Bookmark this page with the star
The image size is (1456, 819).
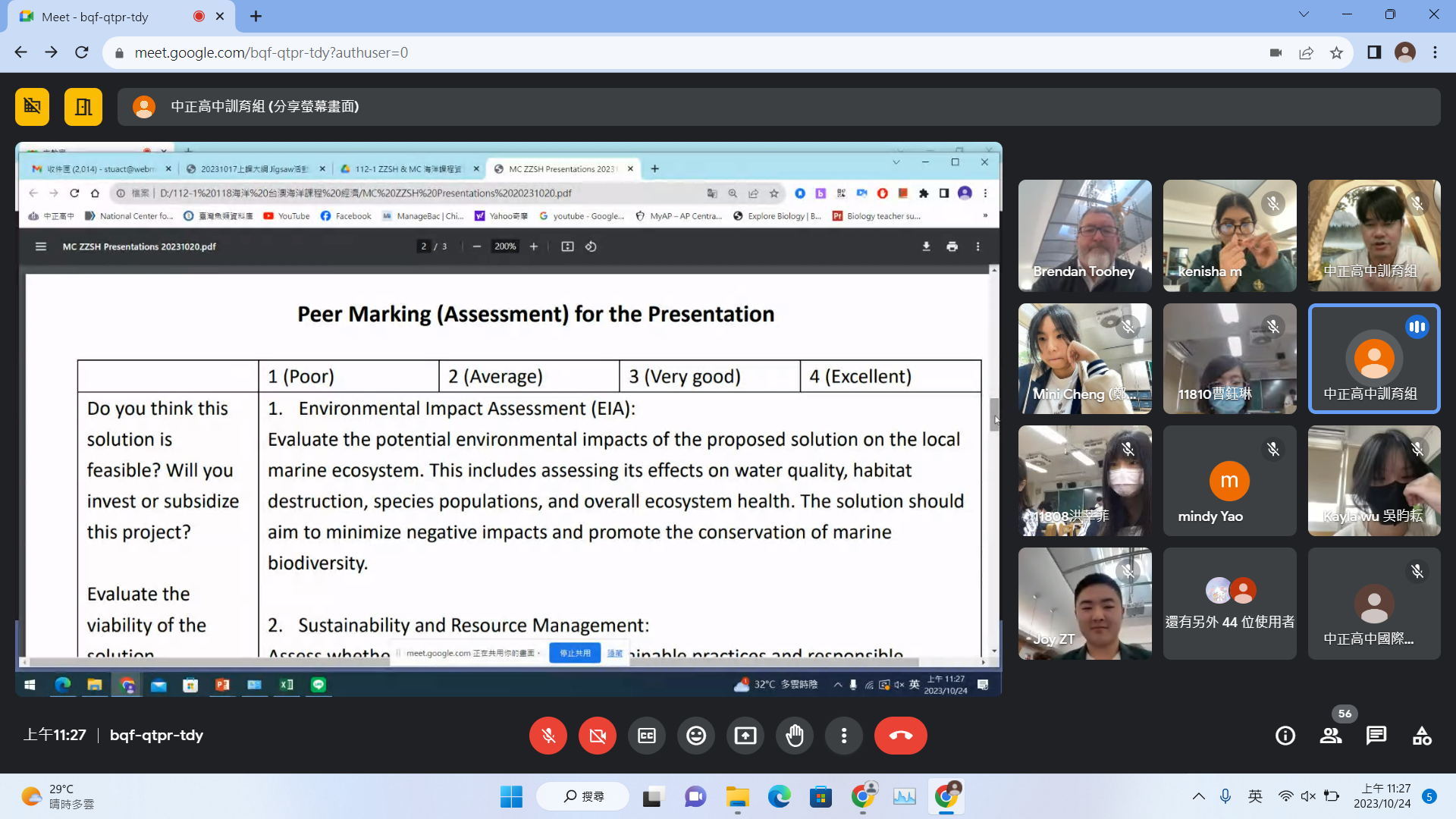1336,52
